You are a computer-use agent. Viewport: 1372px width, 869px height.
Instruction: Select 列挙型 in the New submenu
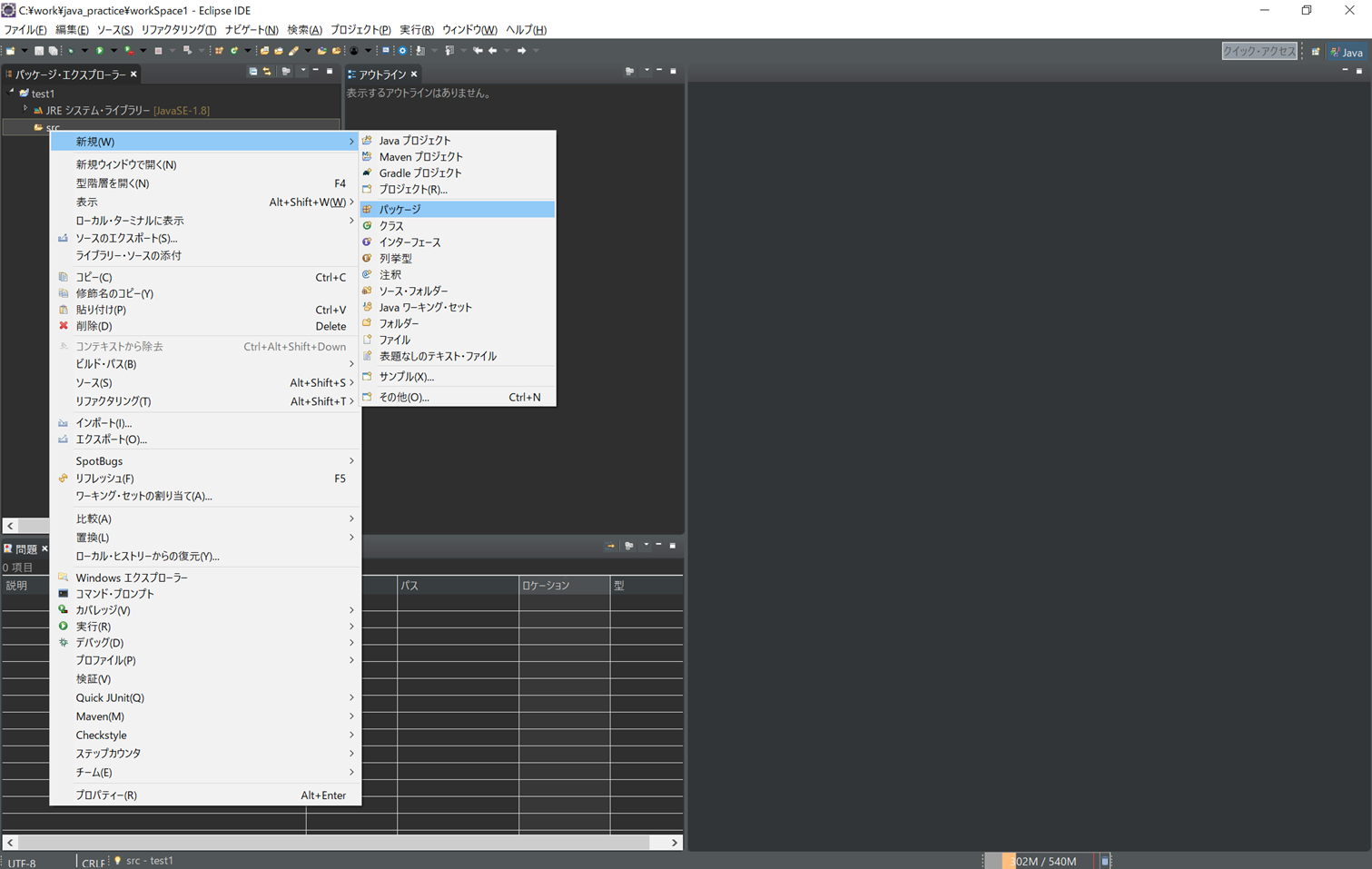458,259
